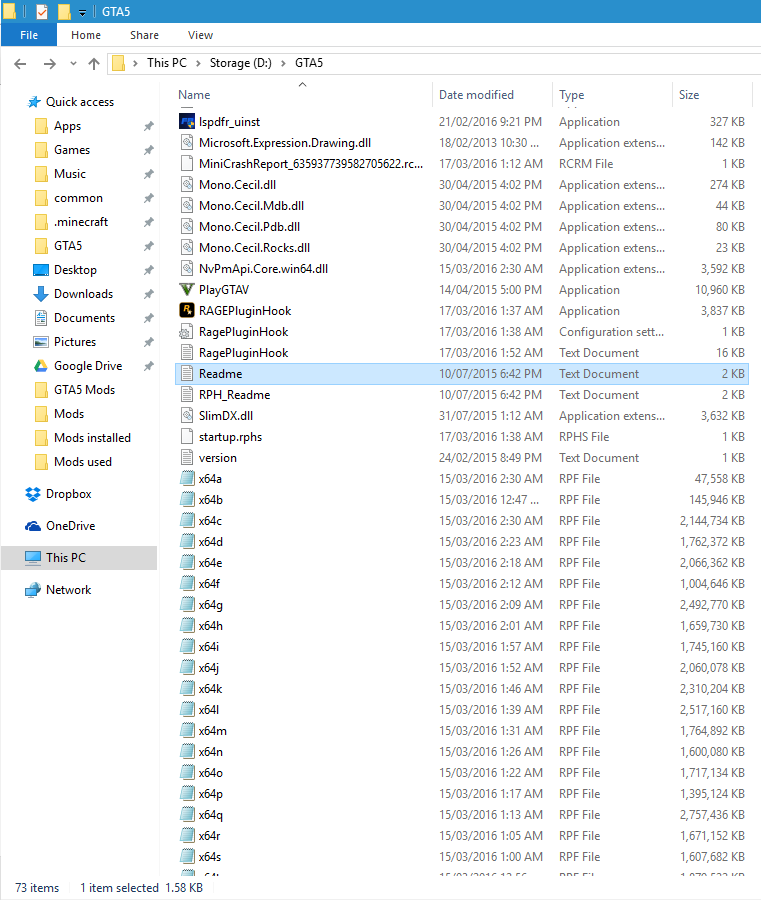The height and width of the screenshot is (900, 761).
Task: Click the Downloads arrow icon
Action: 41,294
